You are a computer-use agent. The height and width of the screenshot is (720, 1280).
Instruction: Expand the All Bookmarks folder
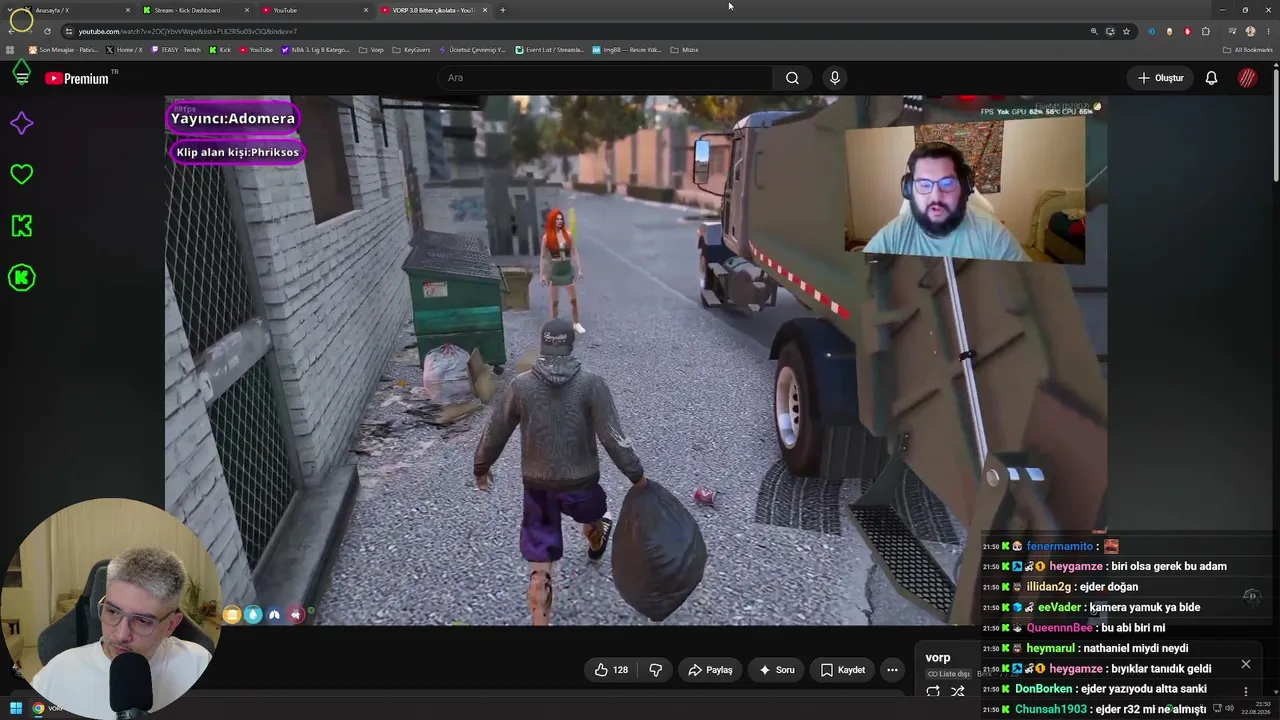[1247, 50]
